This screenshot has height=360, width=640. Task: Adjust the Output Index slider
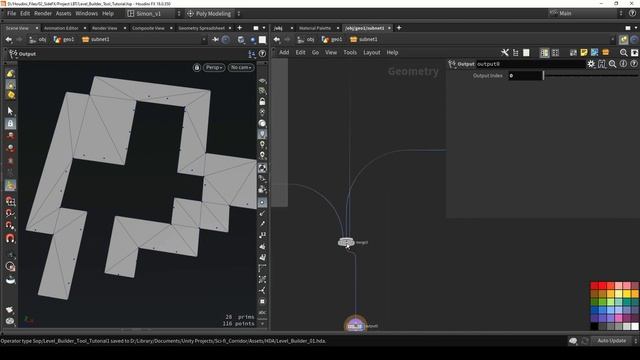[591, 76]
